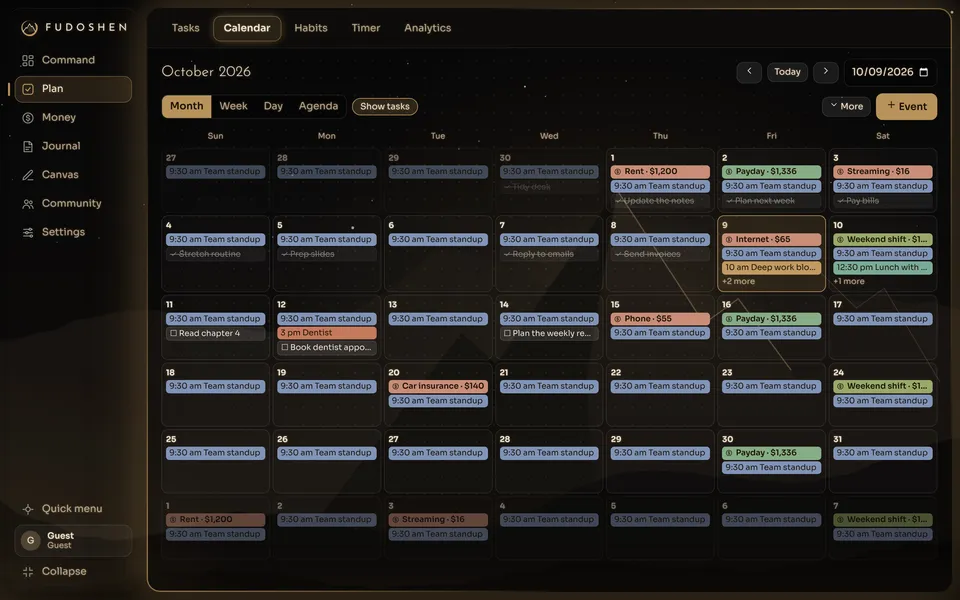
Task: Open the 3 pm Dentist event
Action: [327, 333]
